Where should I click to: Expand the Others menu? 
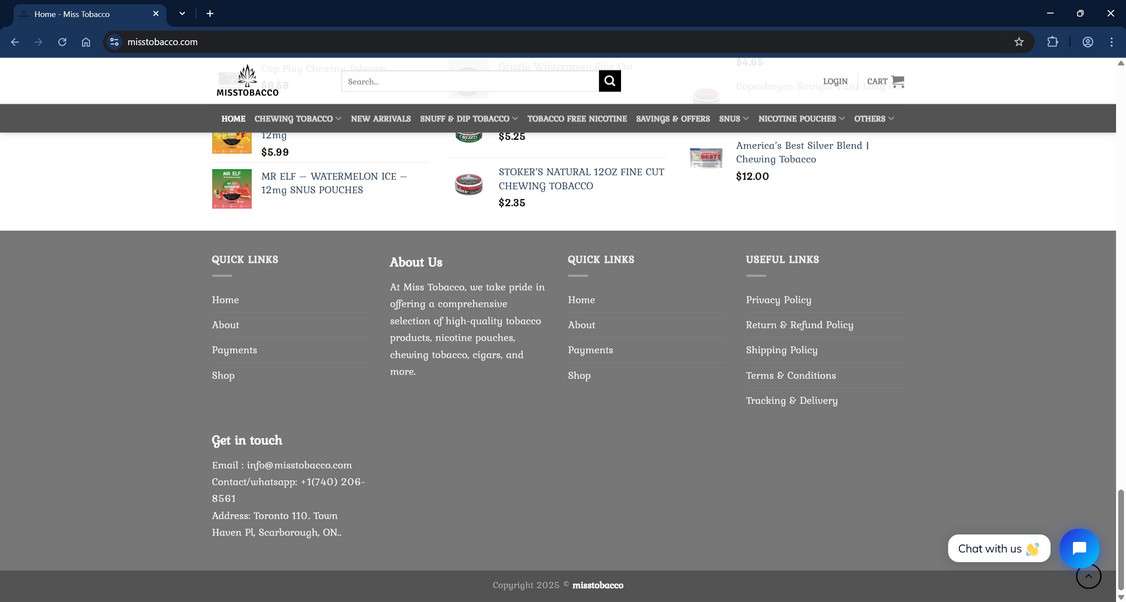(874, 119)
